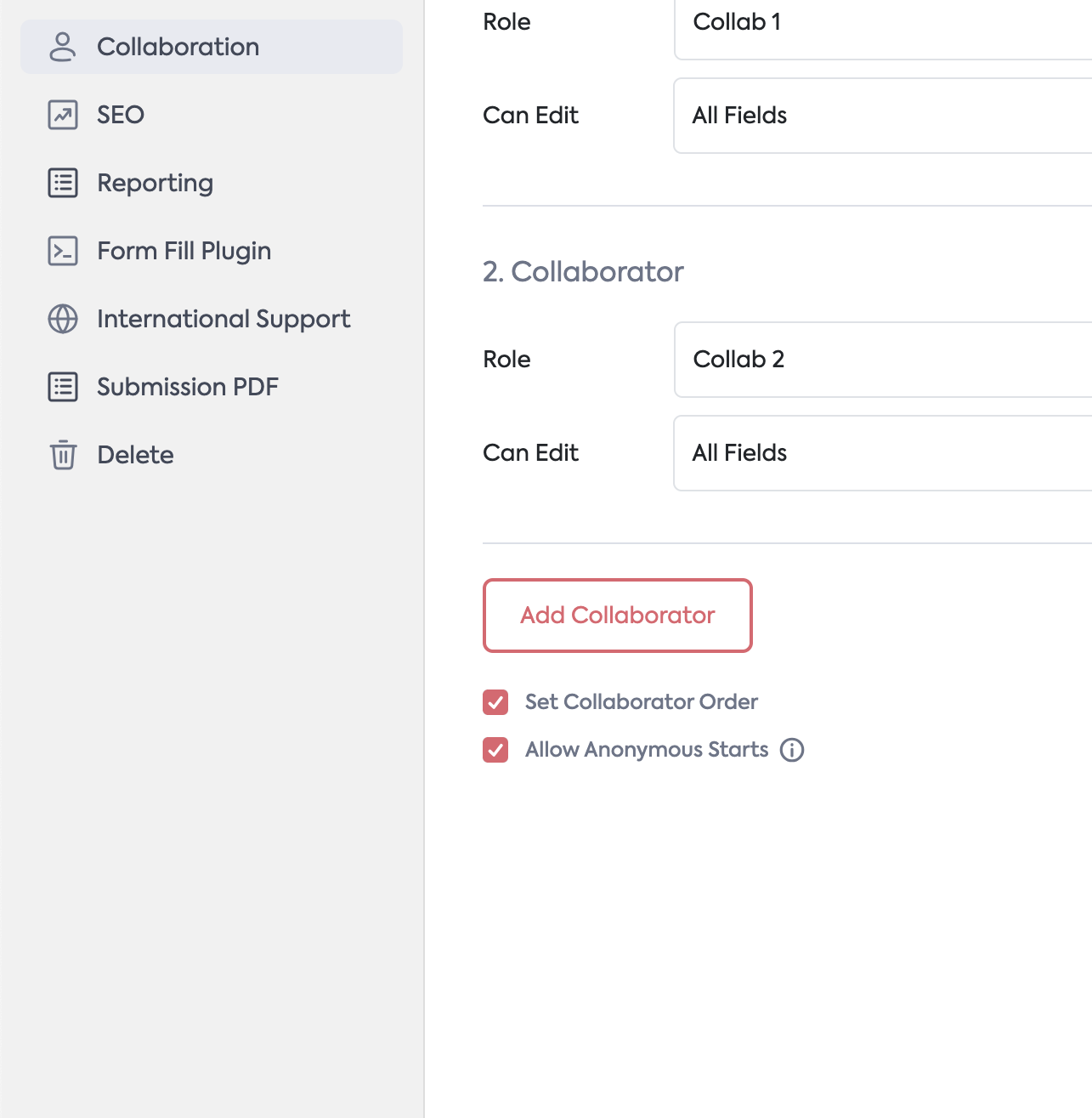Select International Support in the sidebar
This screenshot has width=1092, height=1118.
pos(223,319)
